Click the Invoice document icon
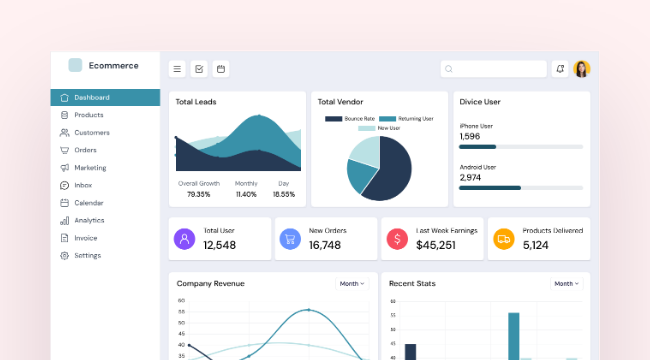 point(64,238)
